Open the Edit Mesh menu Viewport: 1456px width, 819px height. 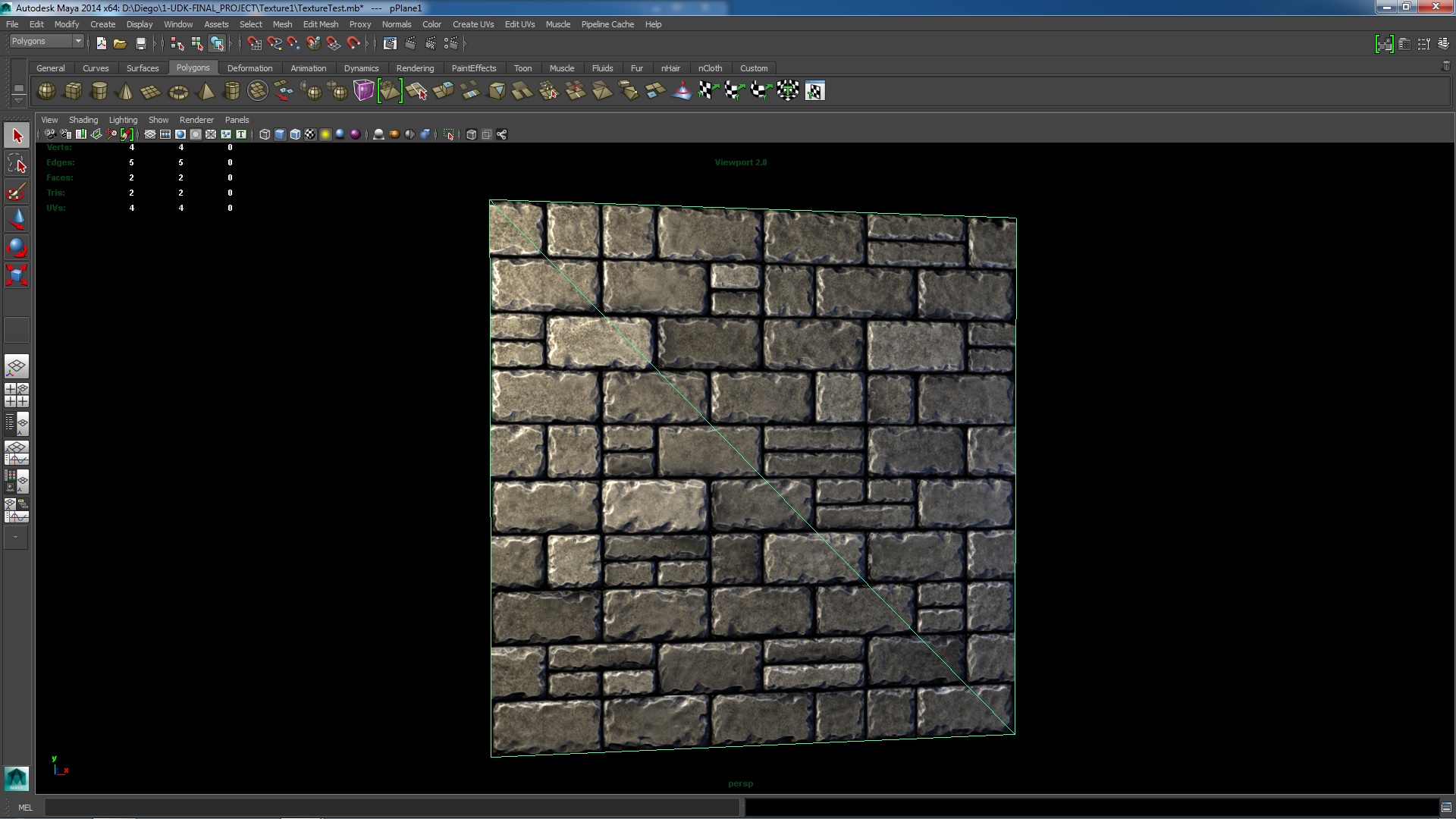click(320, 24)
